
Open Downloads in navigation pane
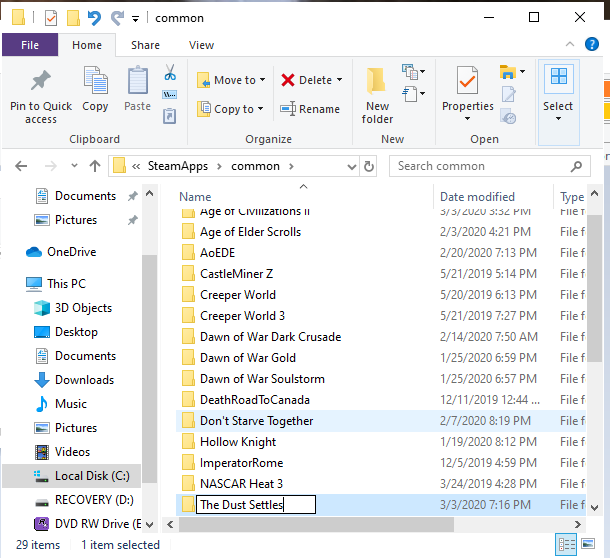coord(74,380)
